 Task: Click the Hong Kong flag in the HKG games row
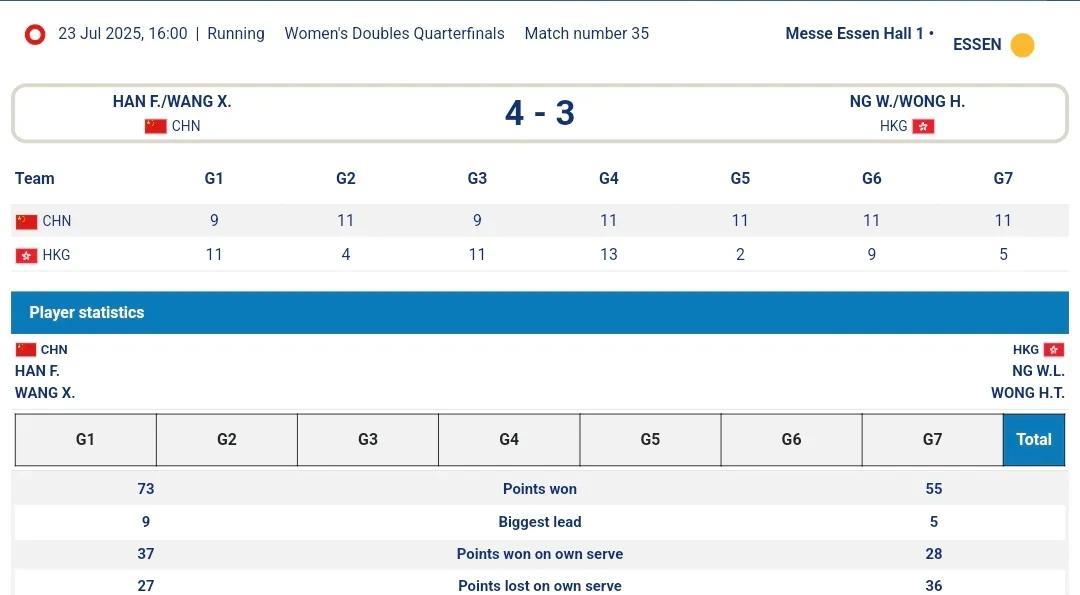(26, 255)
